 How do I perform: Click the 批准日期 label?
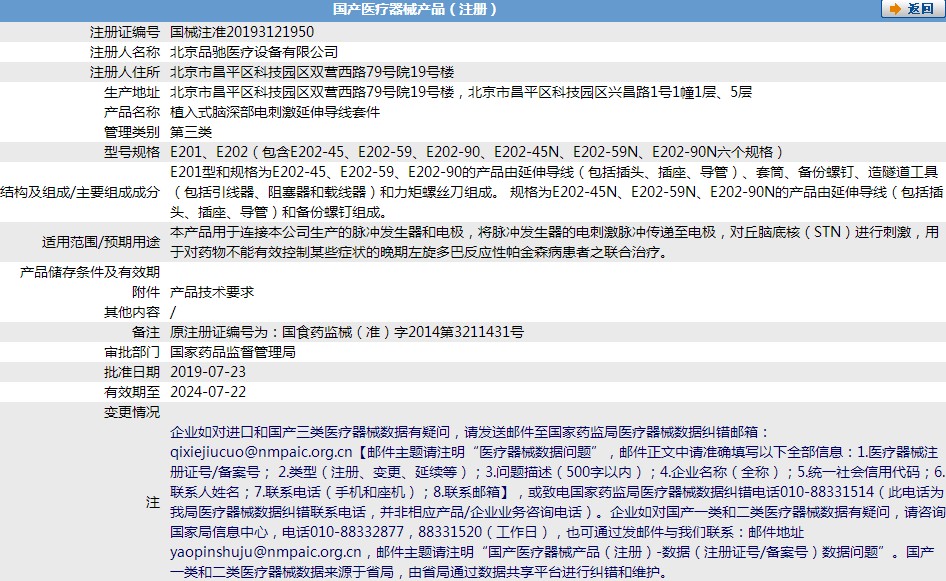[x=132, y=372]
